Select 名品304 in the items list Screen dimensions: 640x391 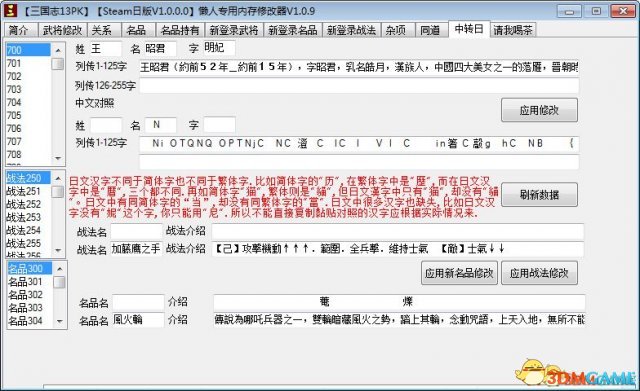[x=29, y=321]
